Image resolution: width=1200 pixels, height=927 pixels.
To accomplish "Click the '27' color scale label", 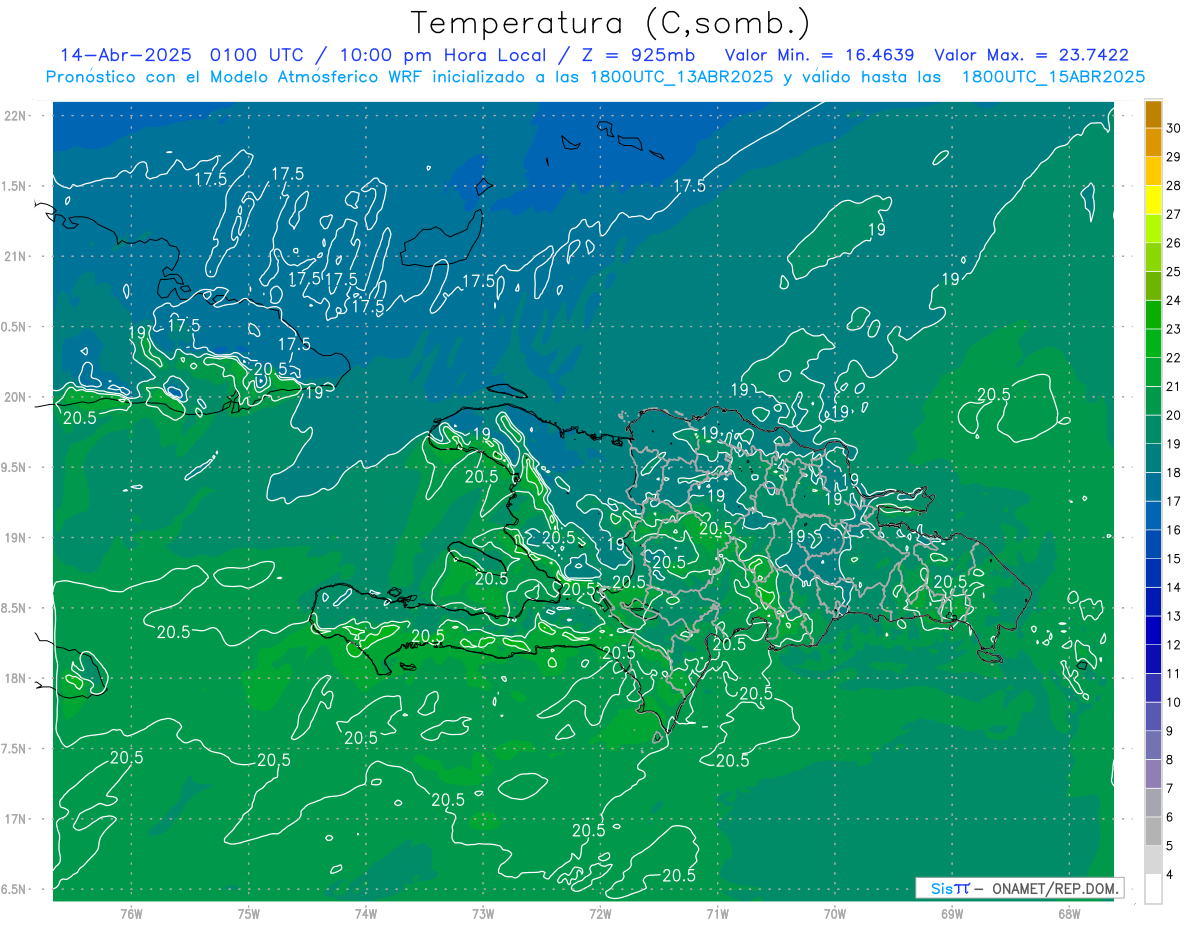I will tap(1174, 215).
